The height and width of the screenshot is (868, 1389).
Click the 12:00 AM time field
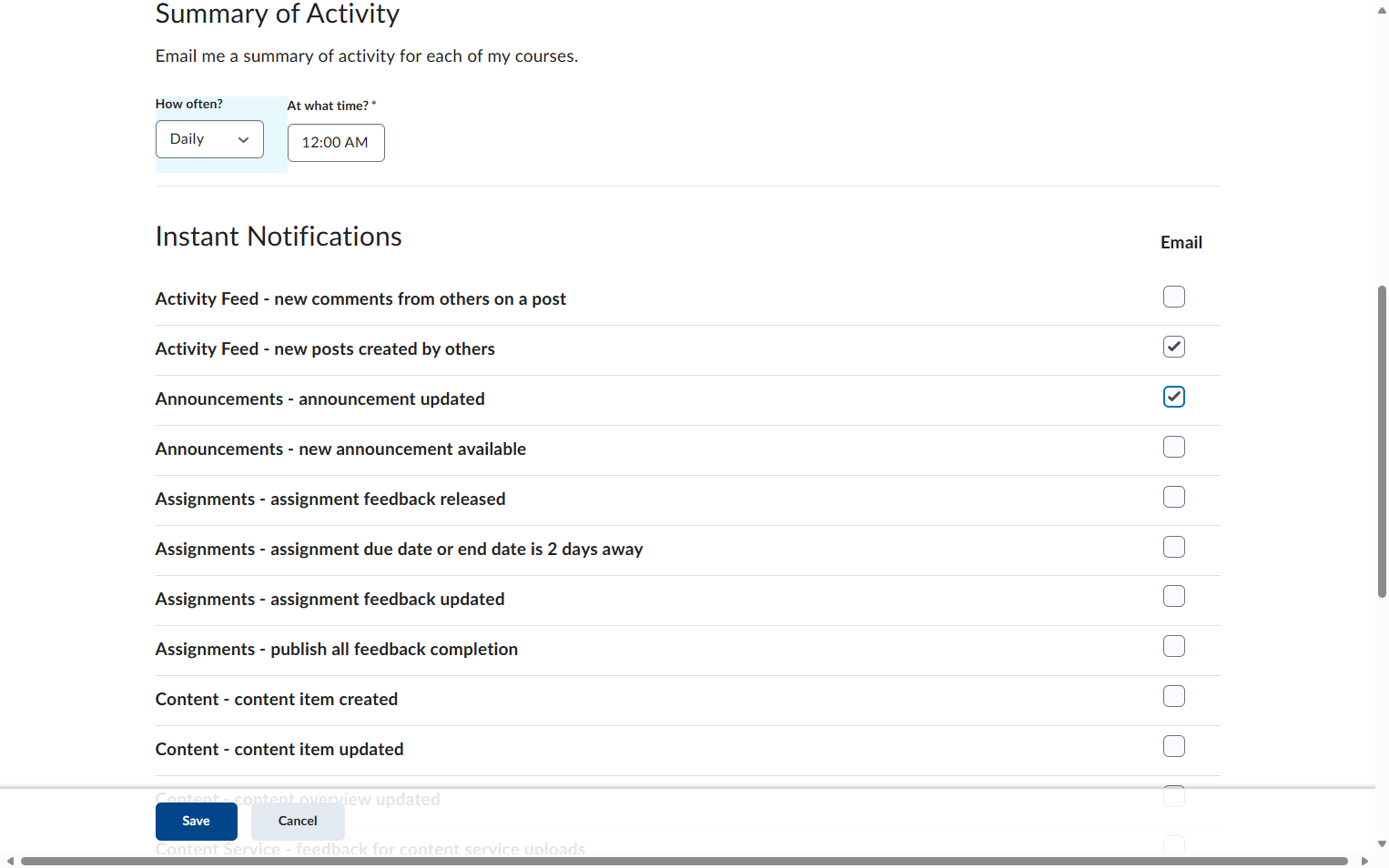click(336, 143)
